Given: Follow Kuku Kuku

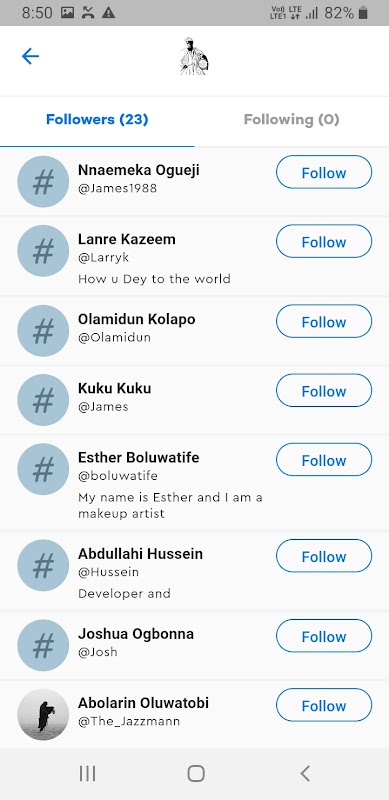Looking at the screenshot, I should (x=324, y=391).
